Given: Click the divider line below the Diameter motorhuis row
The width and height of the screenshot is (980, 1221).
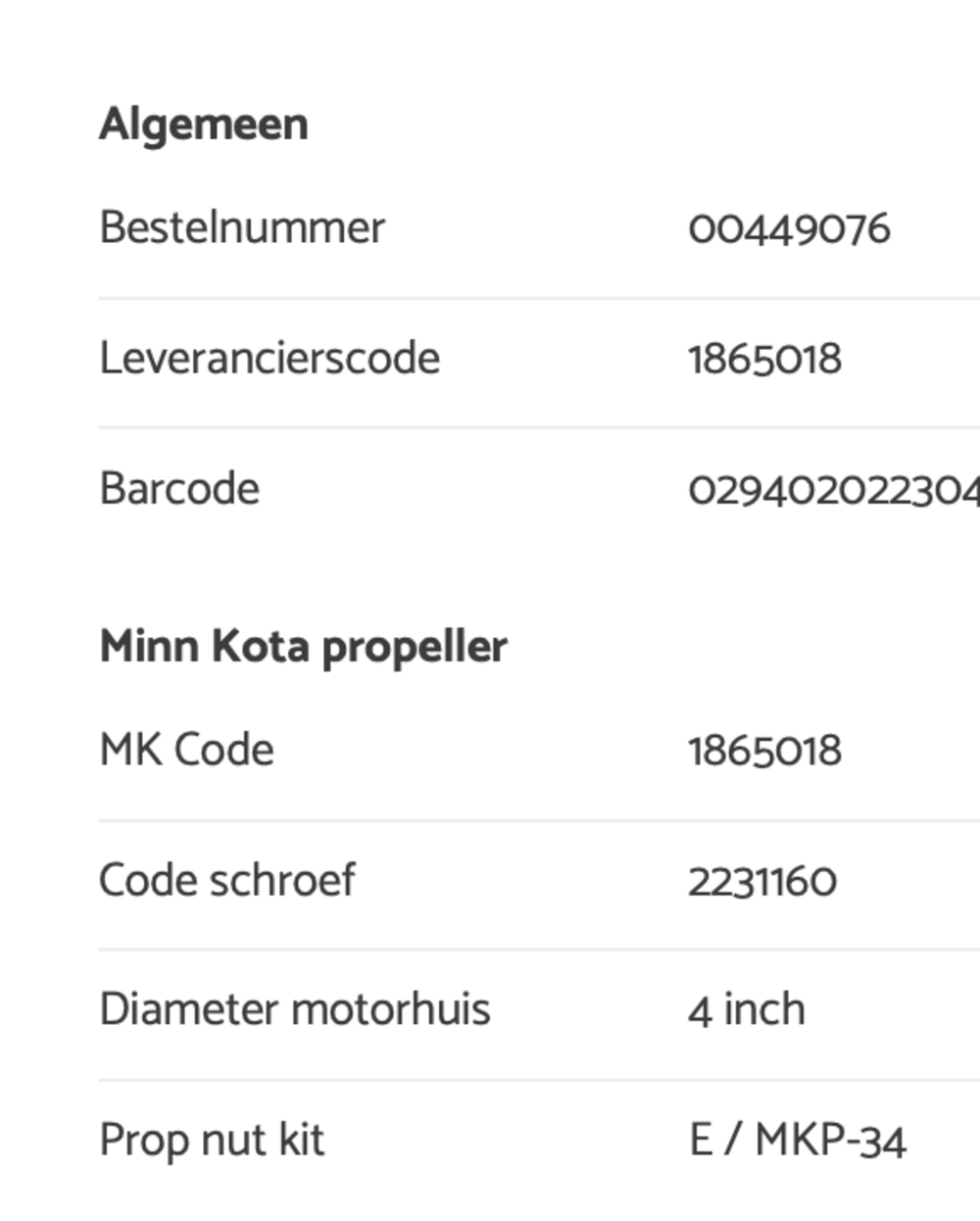Looking at the screenshot, I should pyautogui.click(x=539, y=1080).
